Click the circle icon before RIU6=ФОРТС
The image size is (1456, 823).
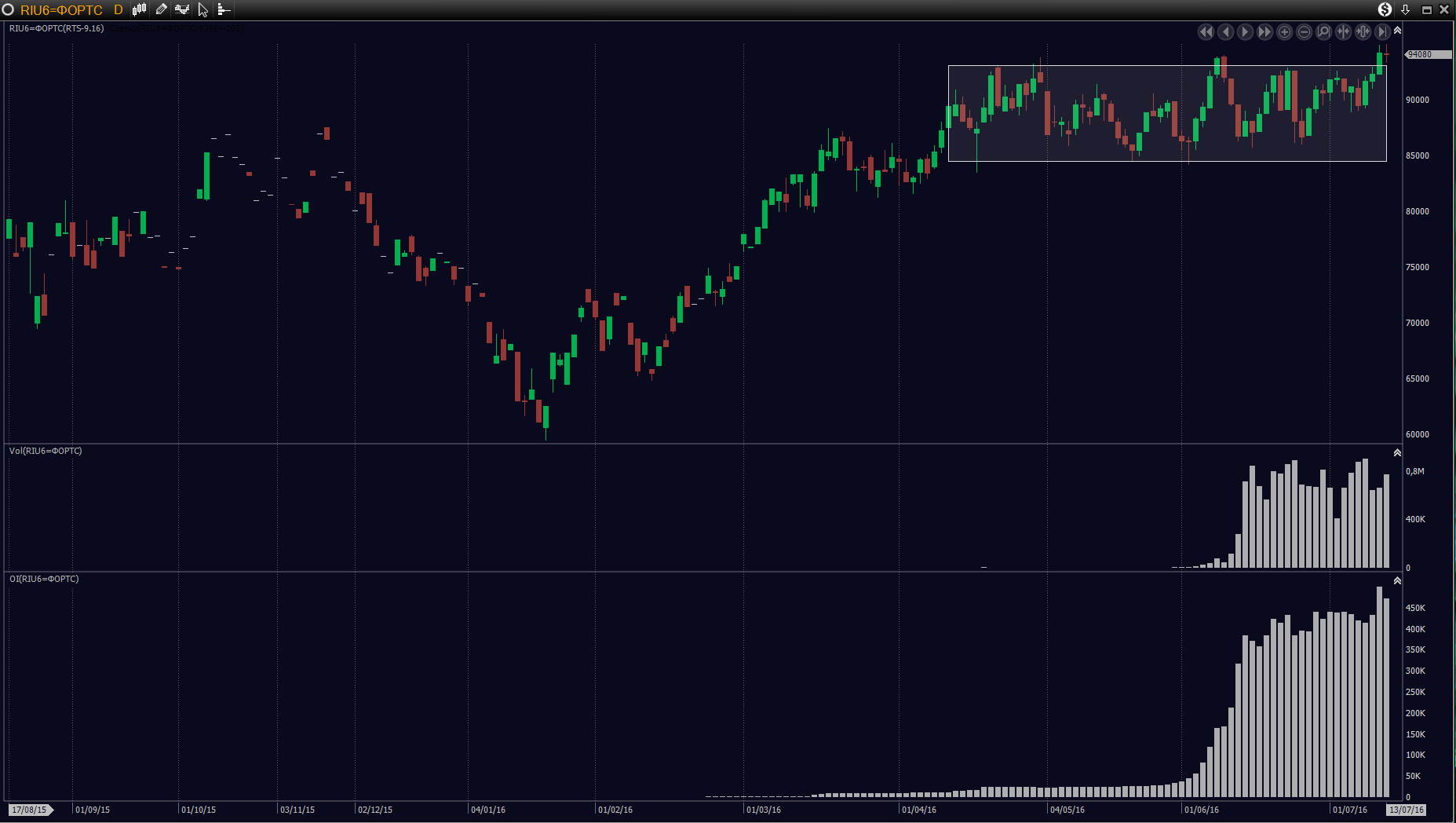coord(8,9)
